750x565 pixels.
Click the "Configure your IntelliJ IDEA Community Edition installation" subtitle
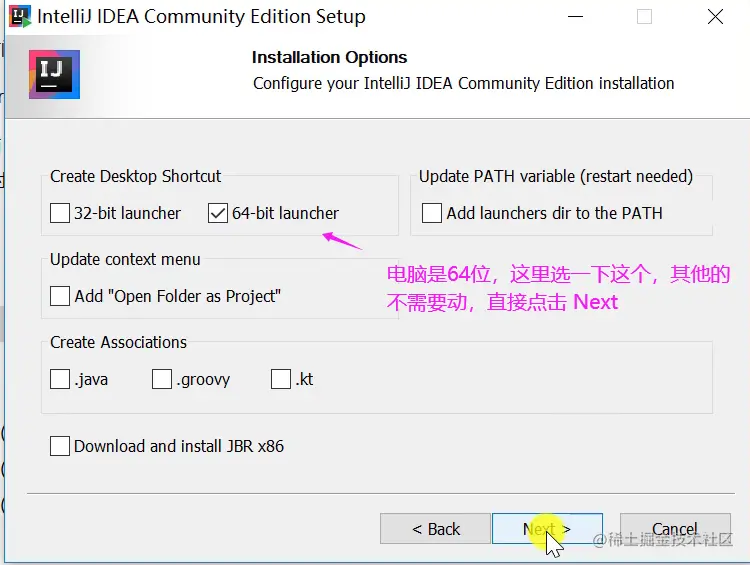pyautogui.click(x=463, y=83)
